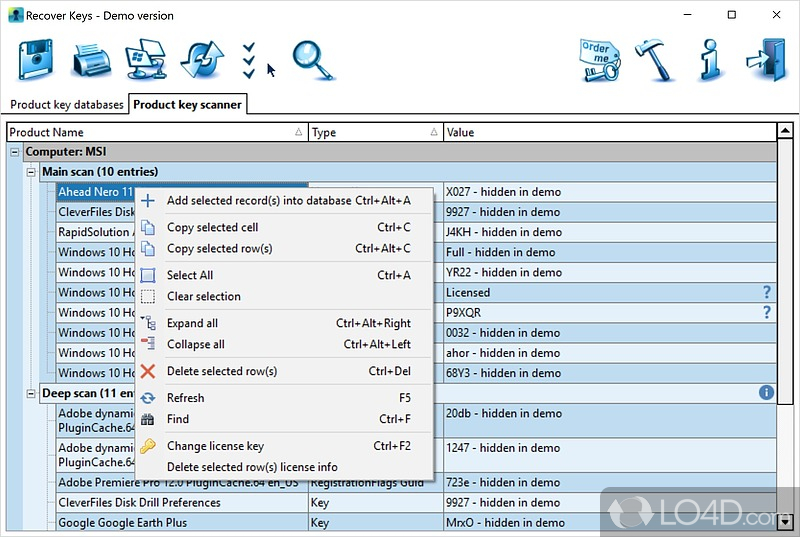The width and height of the screenshot is (800, 537).
Task: Click the scan computer monitor icon
Action: 146,60
